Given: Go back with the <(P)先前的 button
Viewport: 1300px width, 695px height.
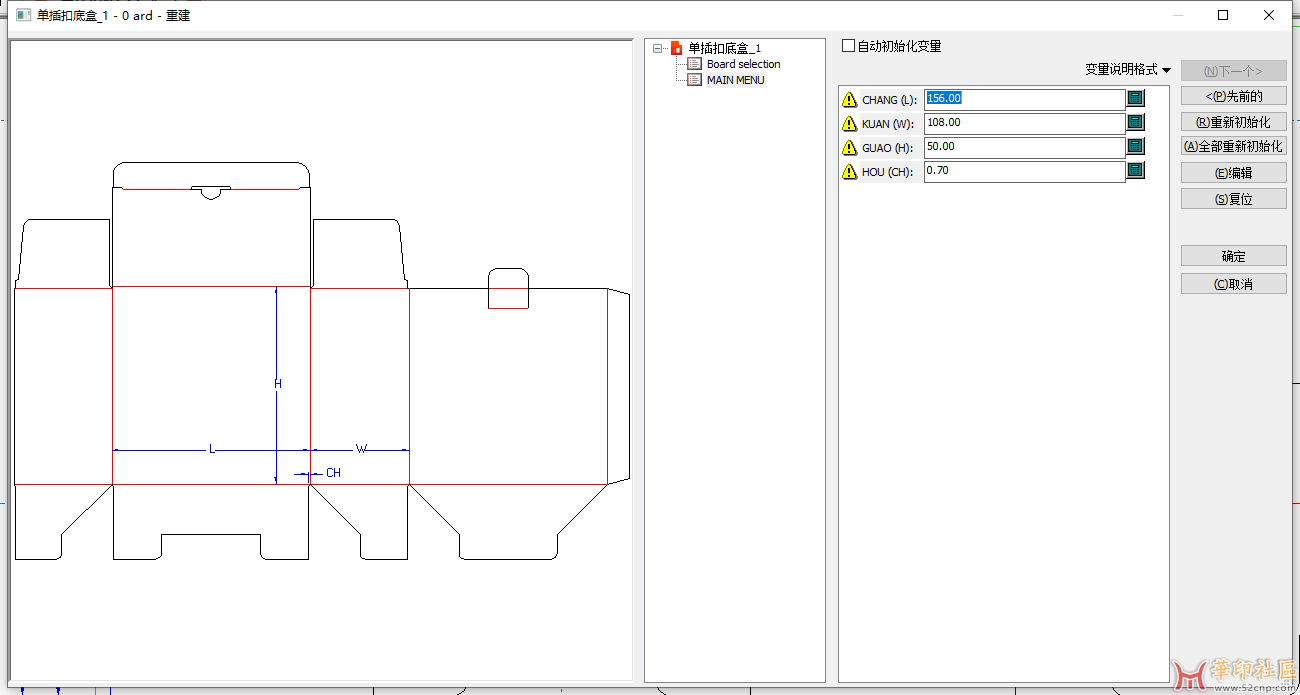Looking at the screenshot, I should pyautogui.click(x=1233, y=96).
